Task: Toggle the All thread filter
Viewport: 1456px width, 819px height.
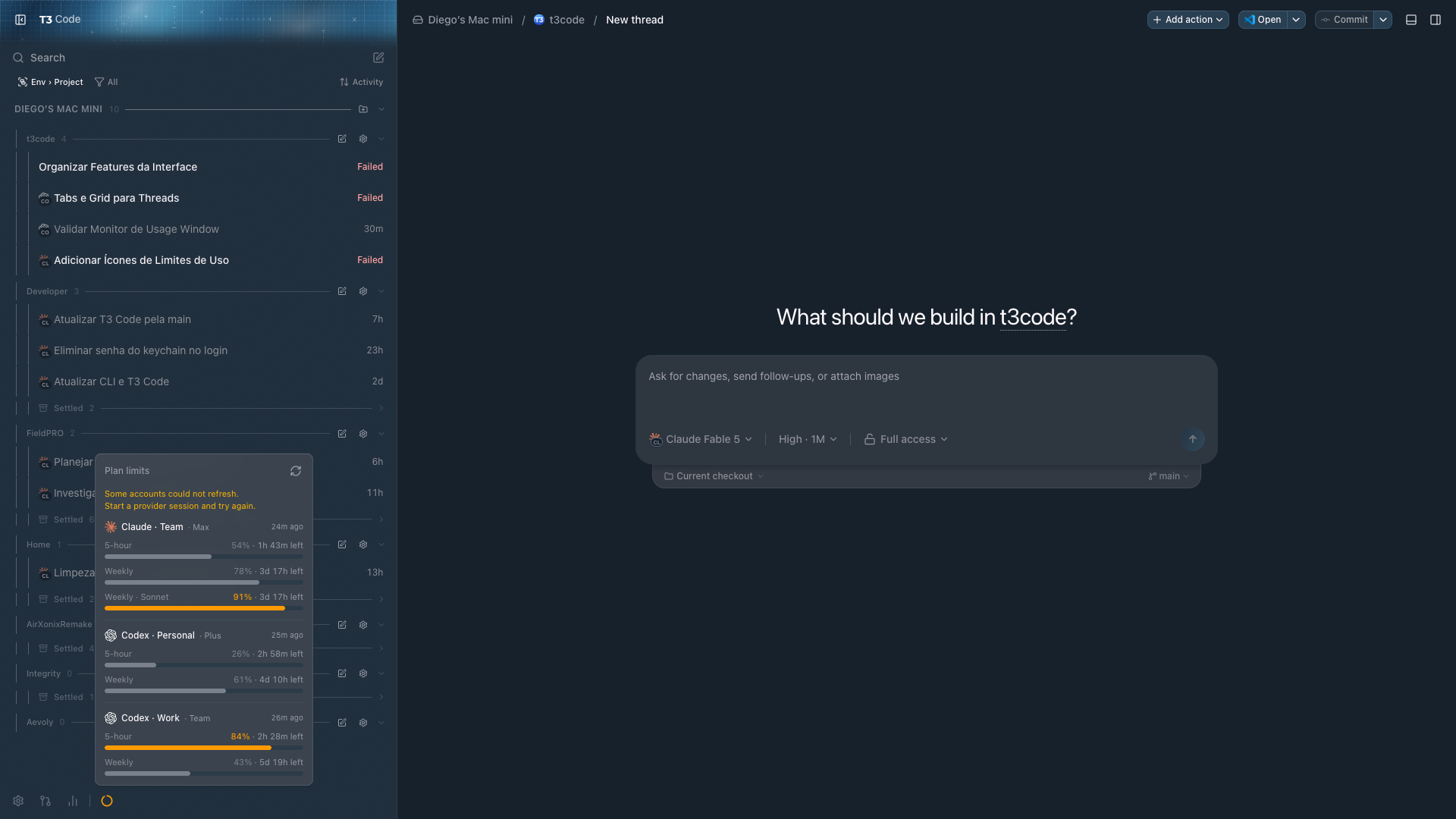Action: pos(106,82)
